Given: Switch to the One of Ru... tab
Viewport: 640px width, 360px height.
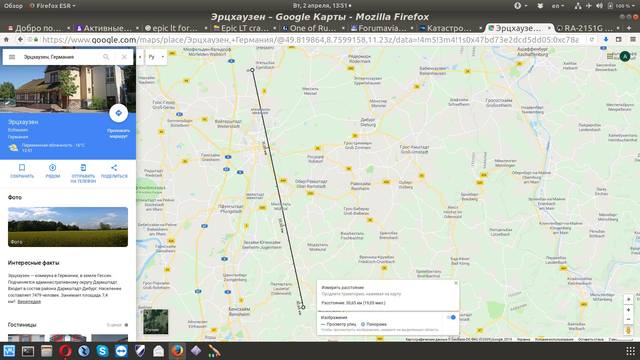Looking at the screenshot, I should (312, 28).
